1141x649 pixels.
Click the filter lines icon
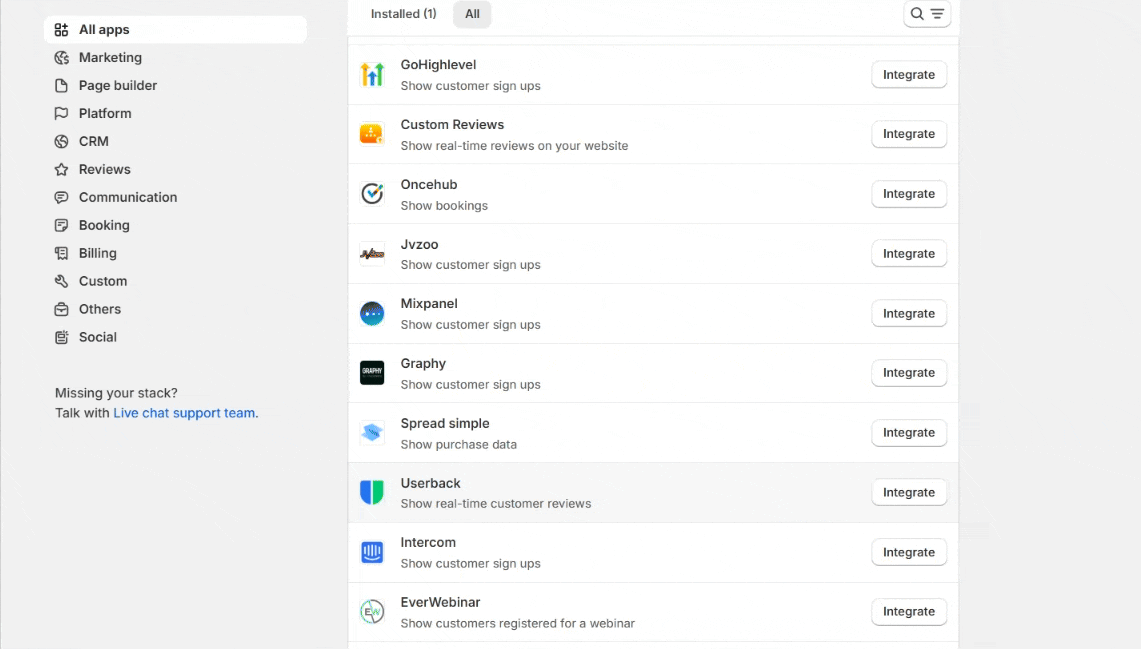(x=937, y=14)
